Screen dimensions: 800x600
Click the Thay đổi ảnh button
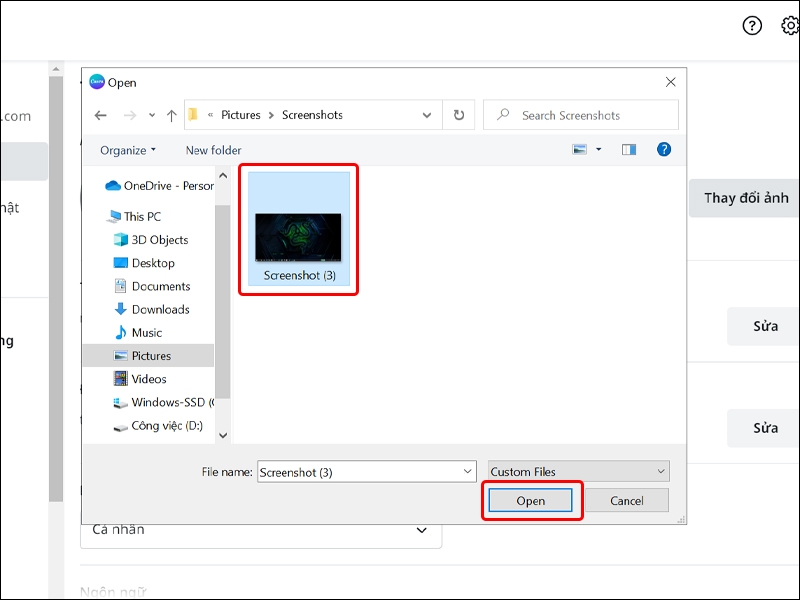(745, 198)
